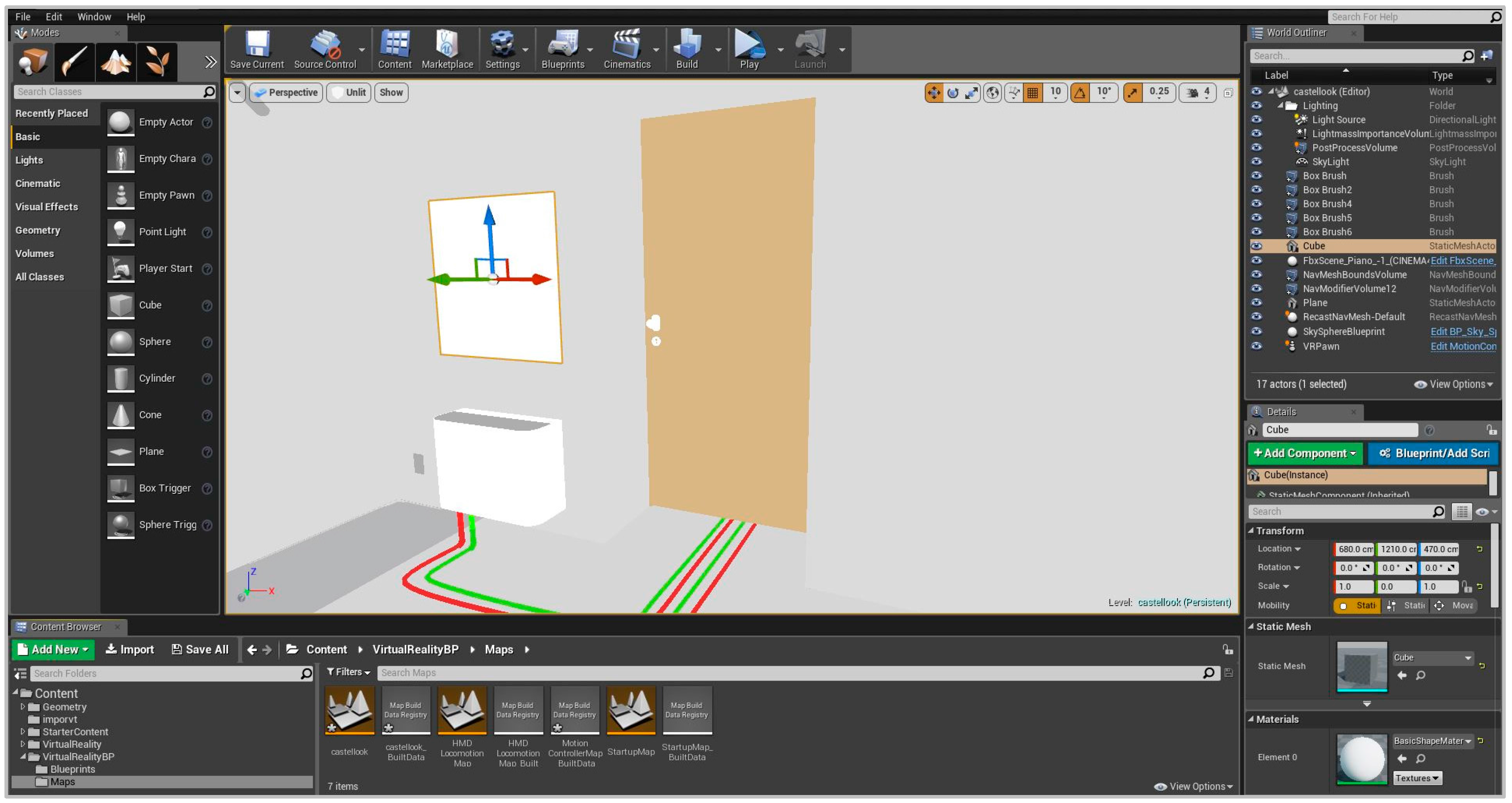Image resolution: width=1512 pixels, height=803 pixels.
Task: Select the Geometry category tab
Action: (37, 230)
